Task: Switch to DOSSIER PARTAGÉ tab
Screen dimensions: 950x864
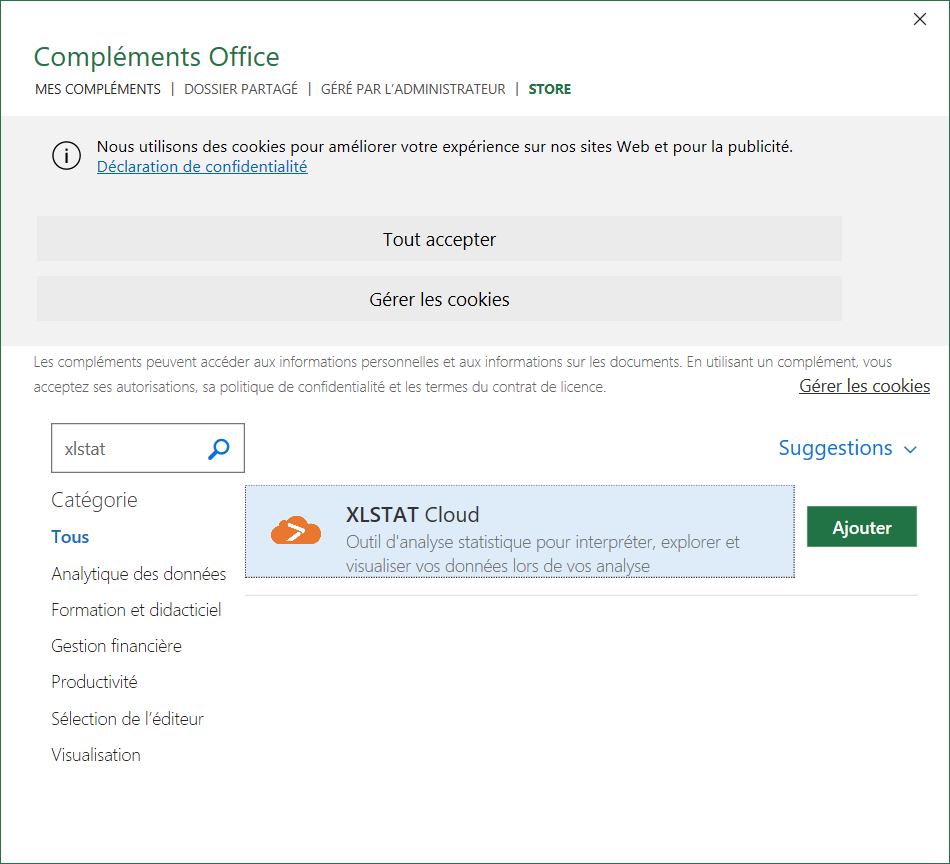Action: point(241,89)
